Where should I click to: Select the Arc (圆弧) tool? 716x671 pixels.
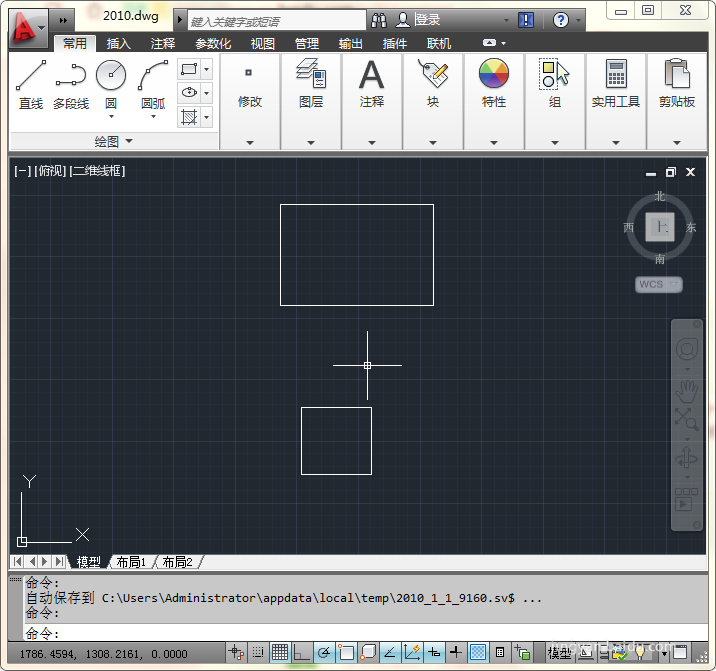(x=153, y=85)
